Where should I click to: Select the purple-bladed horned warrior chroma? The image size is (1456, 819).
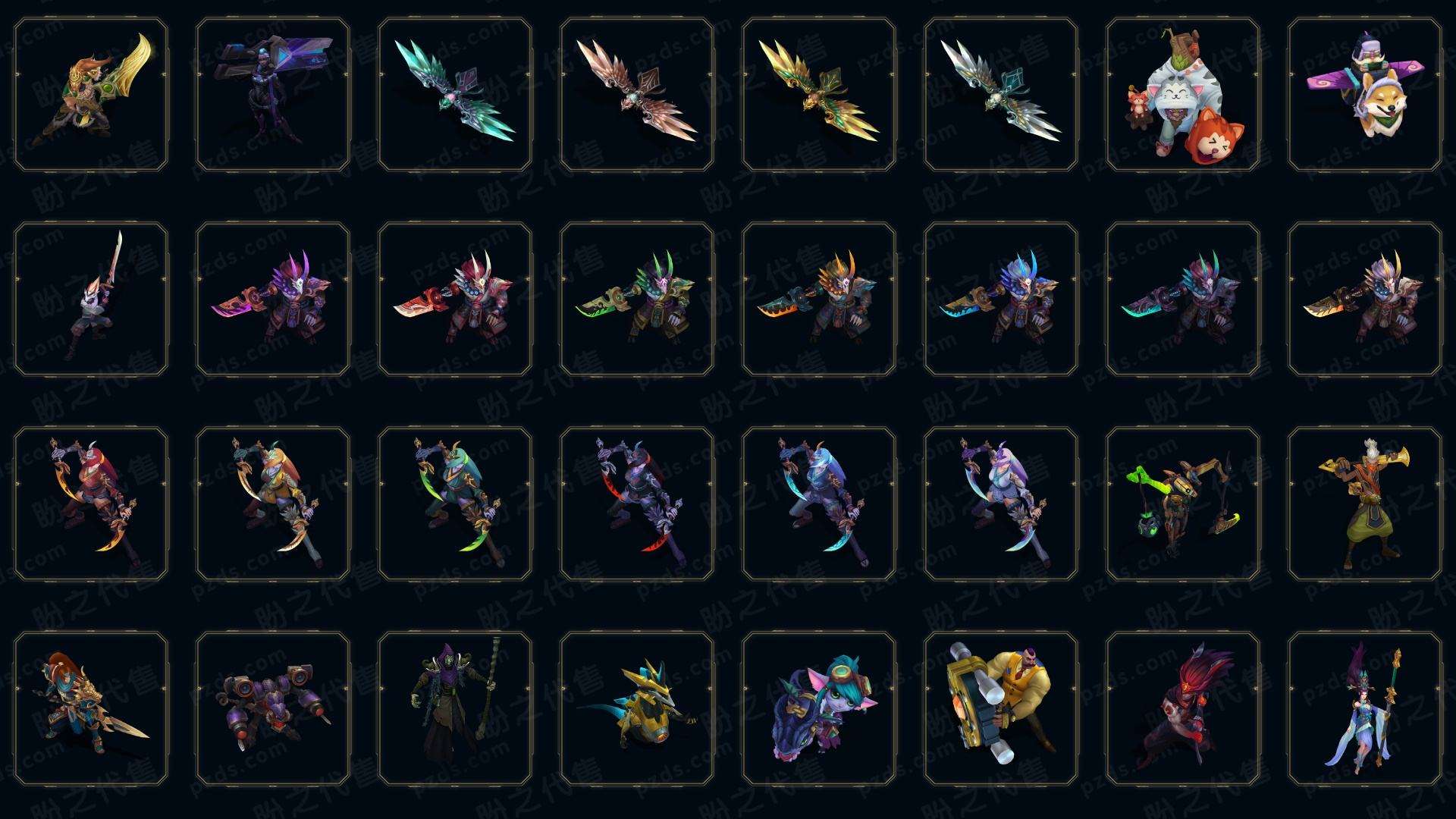[273, 299]
